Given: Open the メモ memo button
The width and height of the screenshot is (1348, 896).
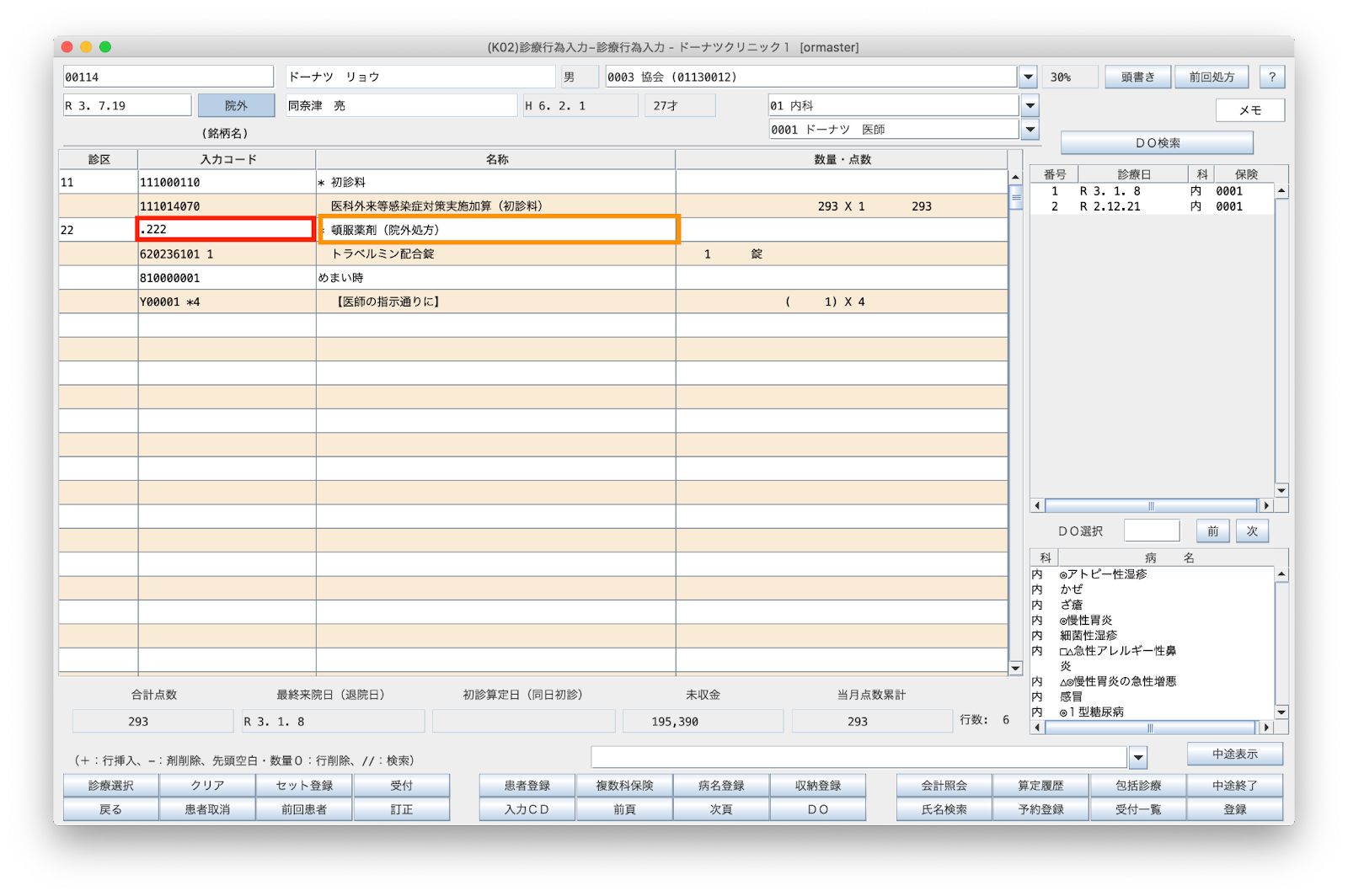Looking at the screenshot, I should [x=1249, y=110].
